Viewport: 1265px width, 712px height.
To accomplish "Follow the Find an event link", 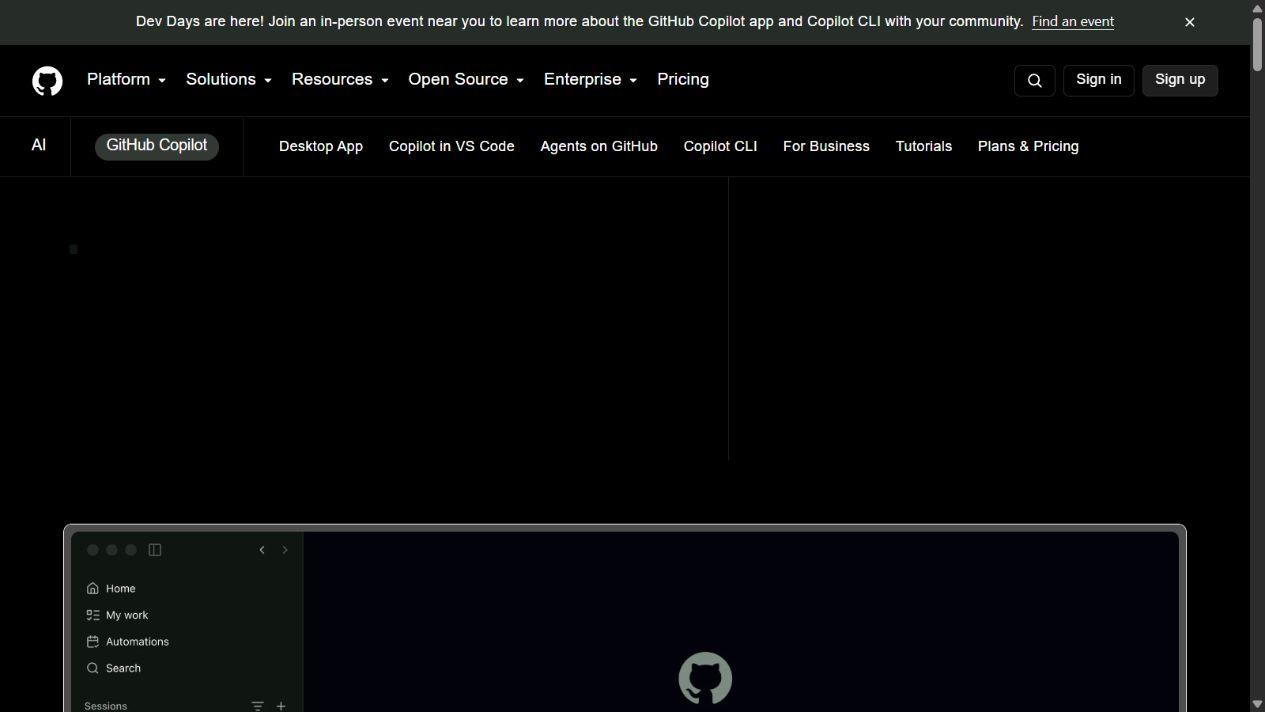I will pyautogui.click(x=1073, y=22).
